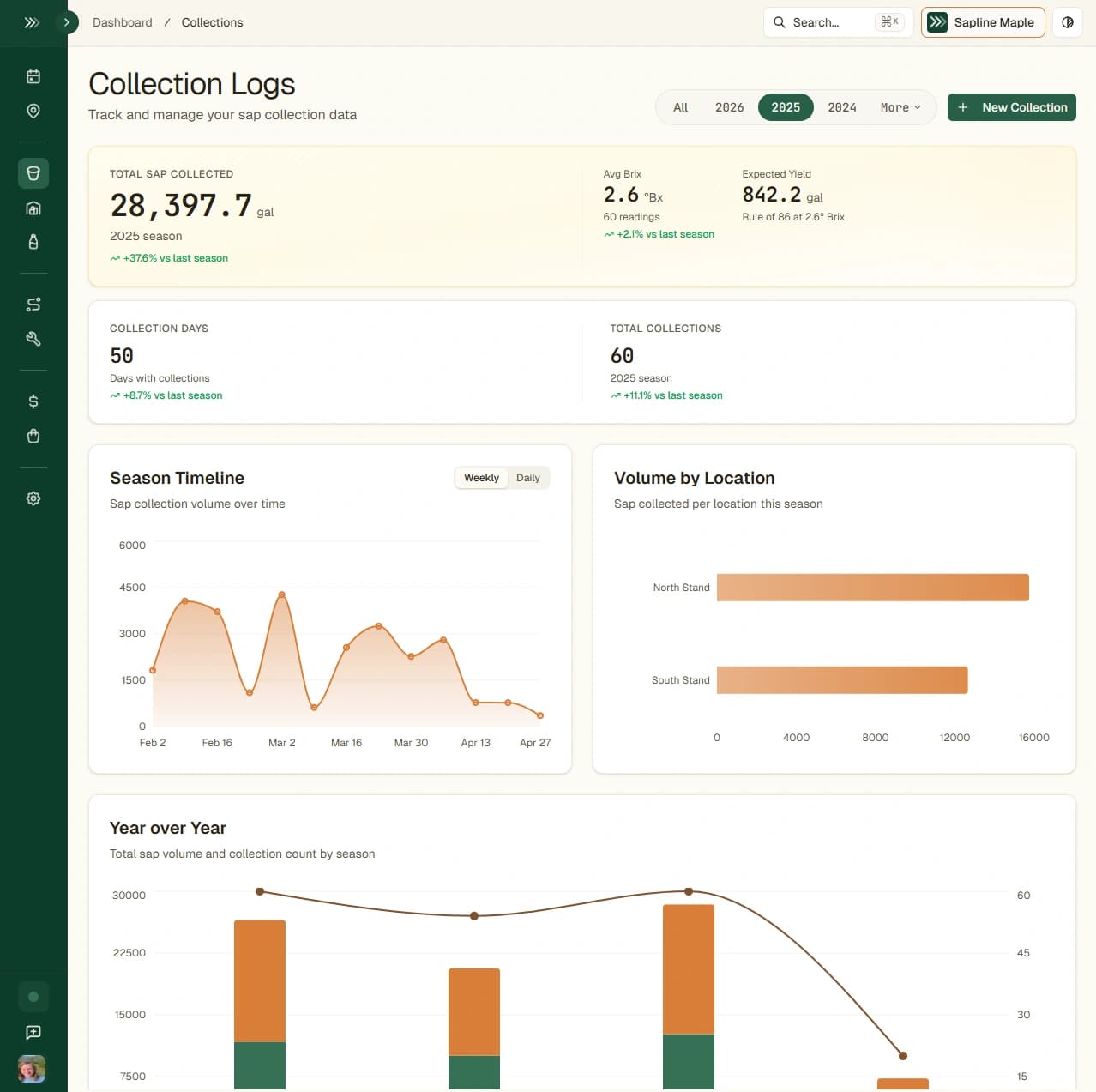Select the 2024 season filter

coord(841,107)
